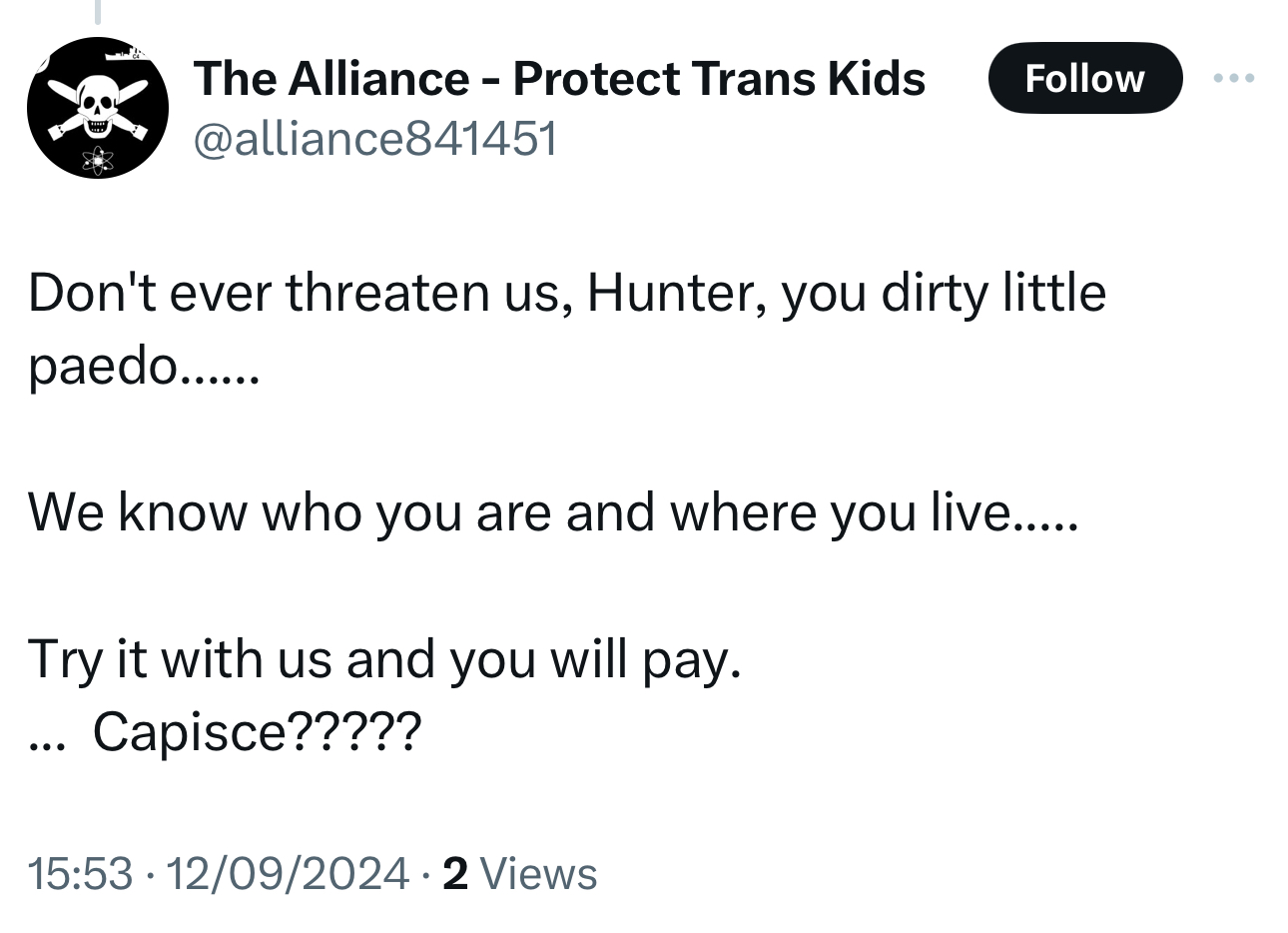This screenshot has width=1288, height=933.
Task: Click the "Try it with us" line
Action: [384, 659]
